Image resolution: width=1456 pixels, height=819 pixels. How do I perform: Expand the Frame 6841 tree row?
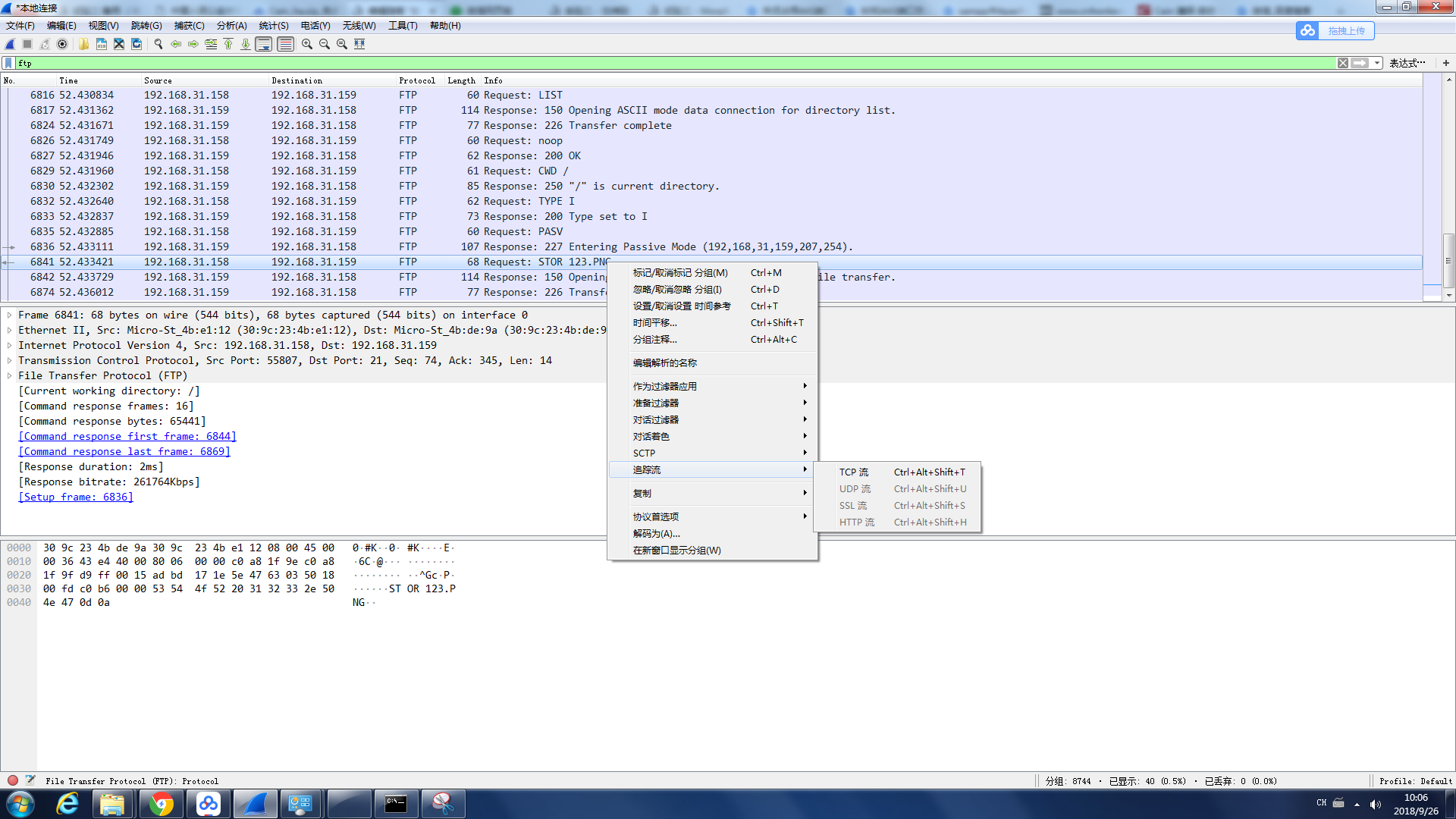pyautogui.click(x=9, y=315)
